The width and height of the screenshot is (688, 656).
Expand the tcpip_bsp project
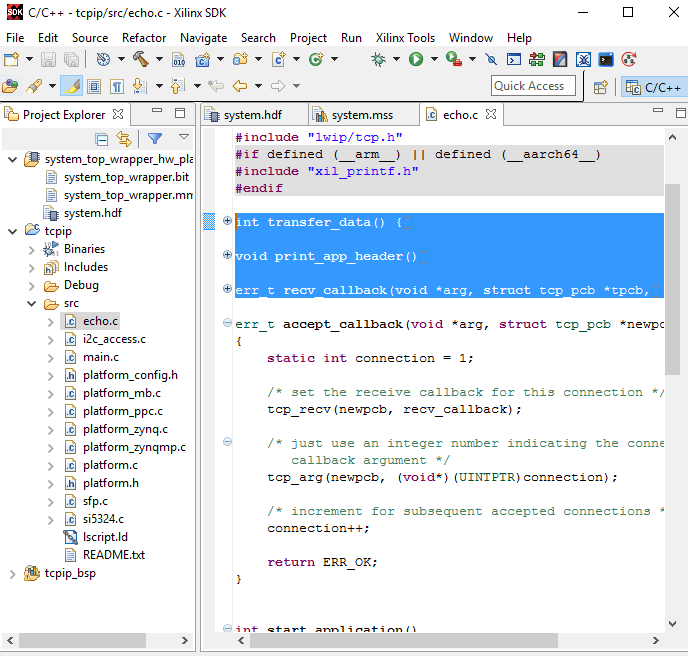point(12,573)
